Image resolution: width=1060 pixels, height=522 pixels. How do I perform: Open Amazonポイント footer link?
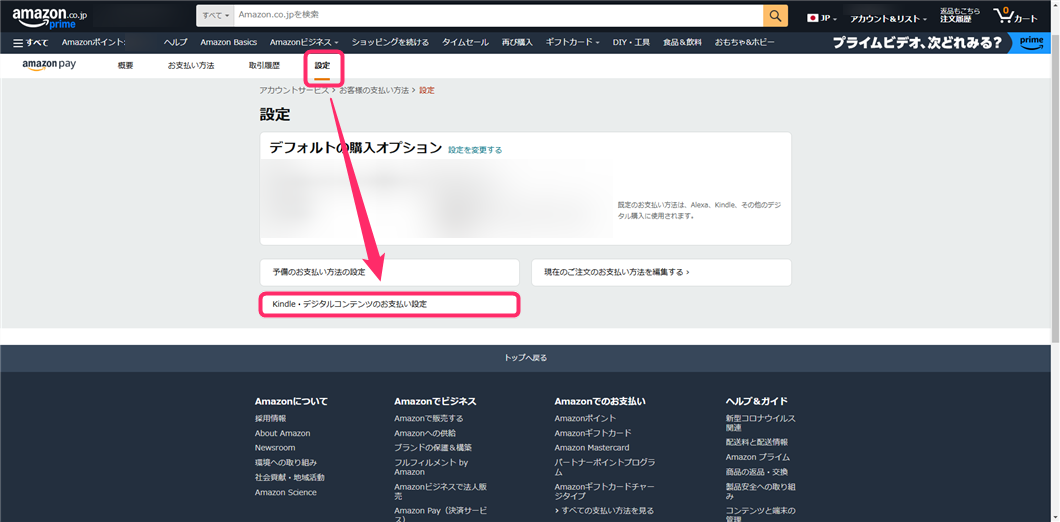click(585, 419)
